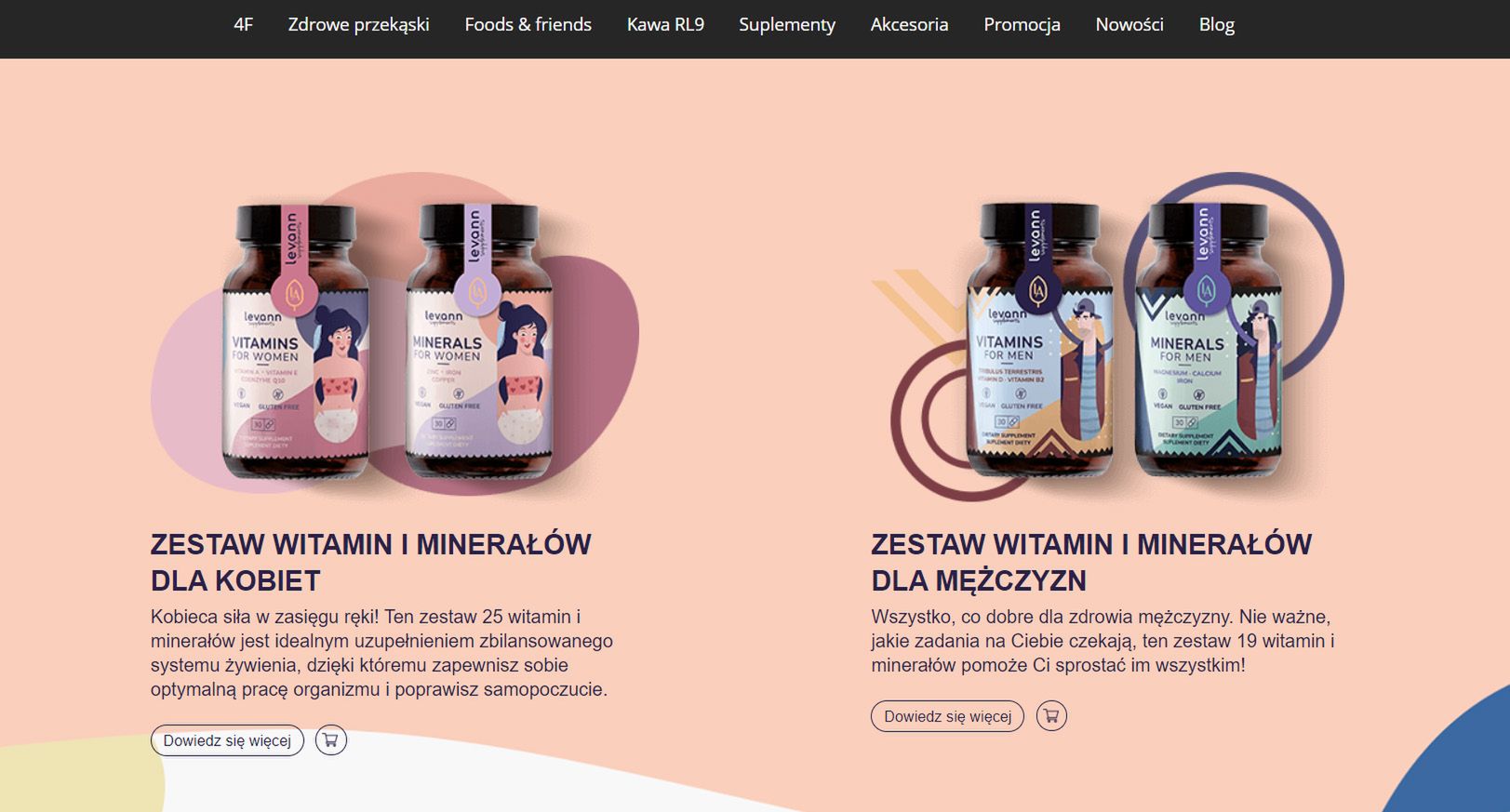Click Minerals for Men bottle image
Screen dimensions: 1510x812
tap(1208, 339)
